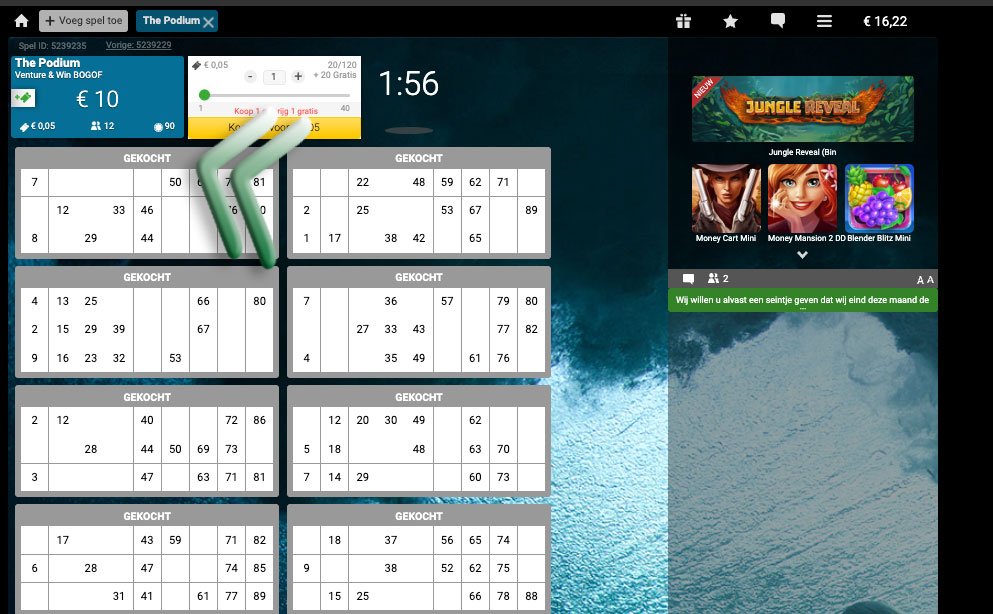Click the players count icon showing 12
Viewport: 993px width, 614px height.
point(96,126)
